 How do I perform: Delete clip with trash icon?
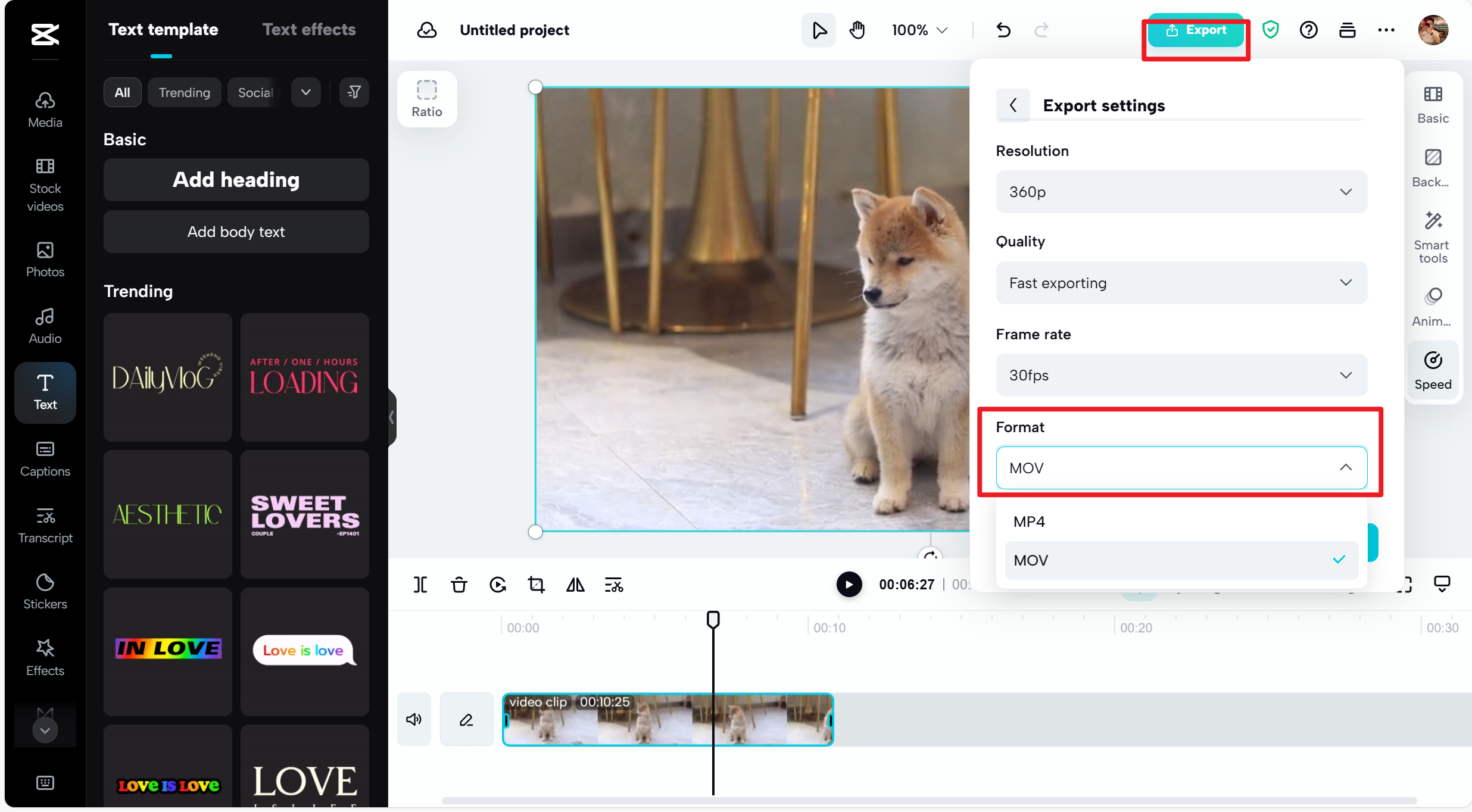(x=459, y=585)
